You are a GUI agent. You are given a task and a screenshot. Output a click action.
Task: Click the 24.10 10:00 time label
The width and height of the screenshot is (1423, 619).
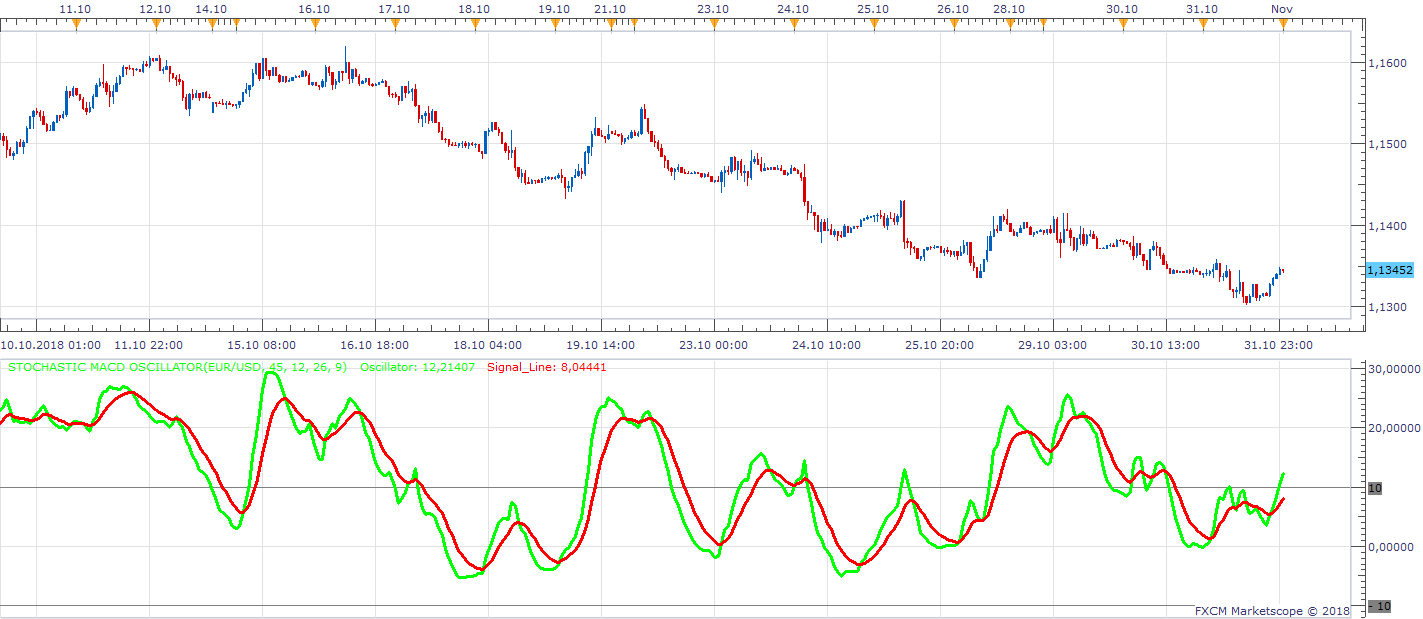pyautogui.click(x=826, y=345)
